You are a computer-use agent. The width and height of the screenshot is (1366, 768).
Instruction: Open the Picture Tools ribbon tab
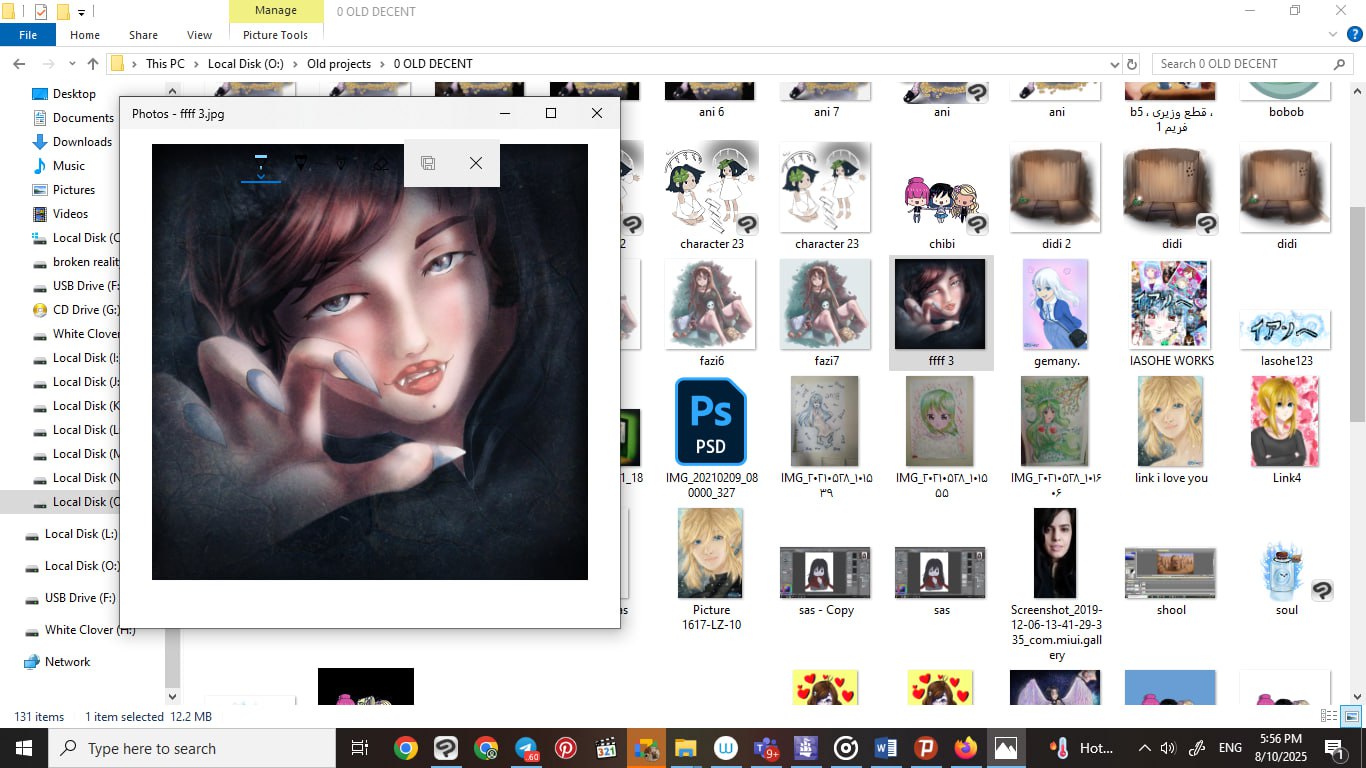click(x=276, y=35)
